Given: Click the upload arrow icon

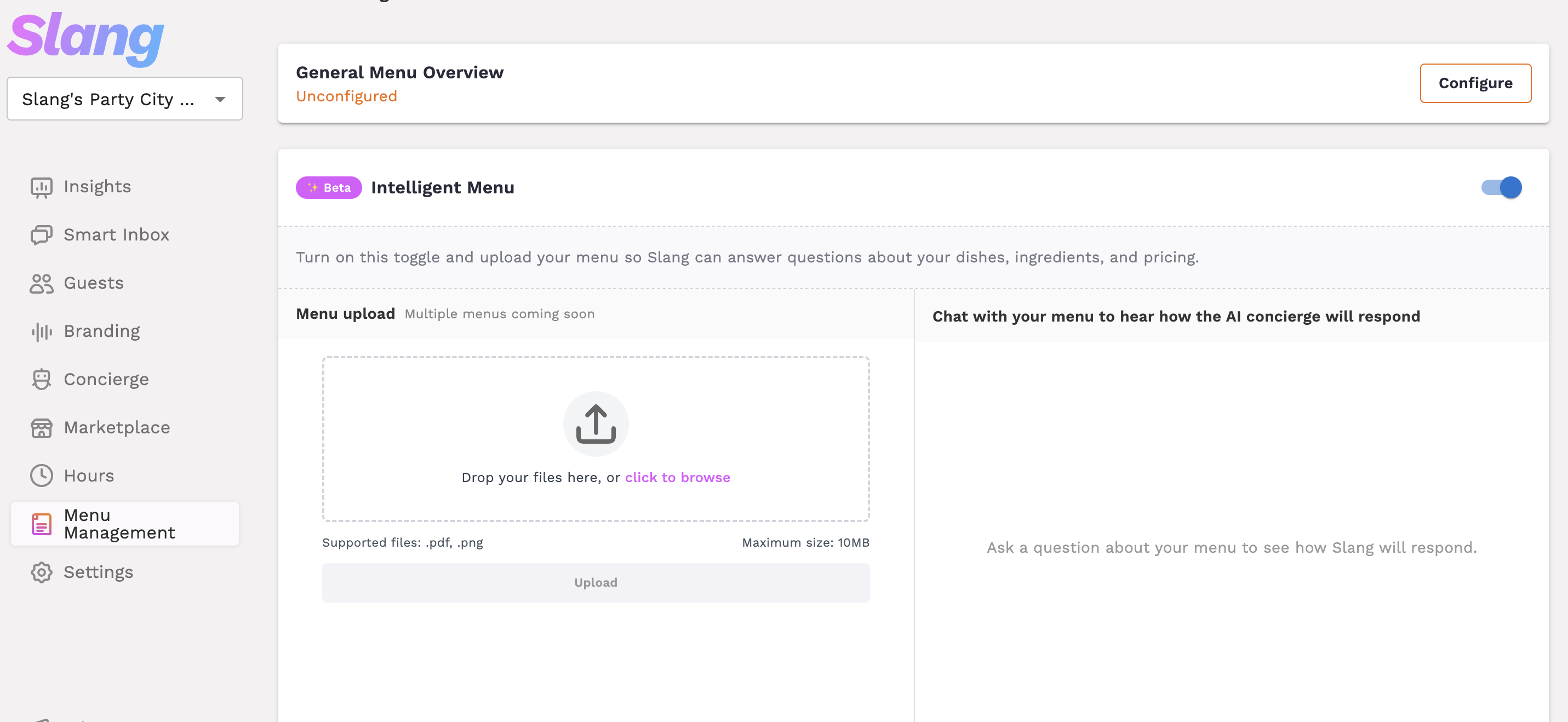Looking at the screenshot, I should tap(596, 423).
